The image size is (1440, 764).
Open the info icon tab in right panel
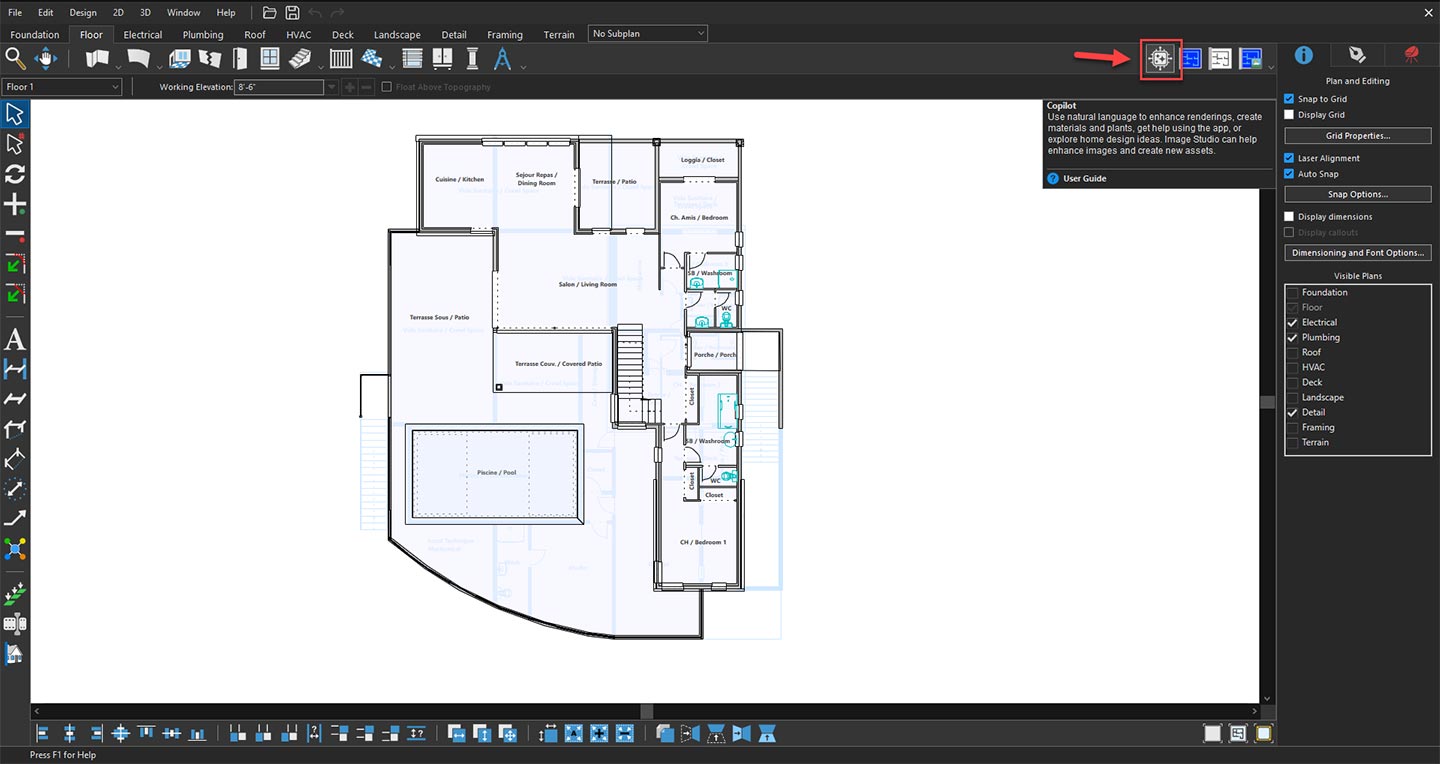[x=1304, y=55]
